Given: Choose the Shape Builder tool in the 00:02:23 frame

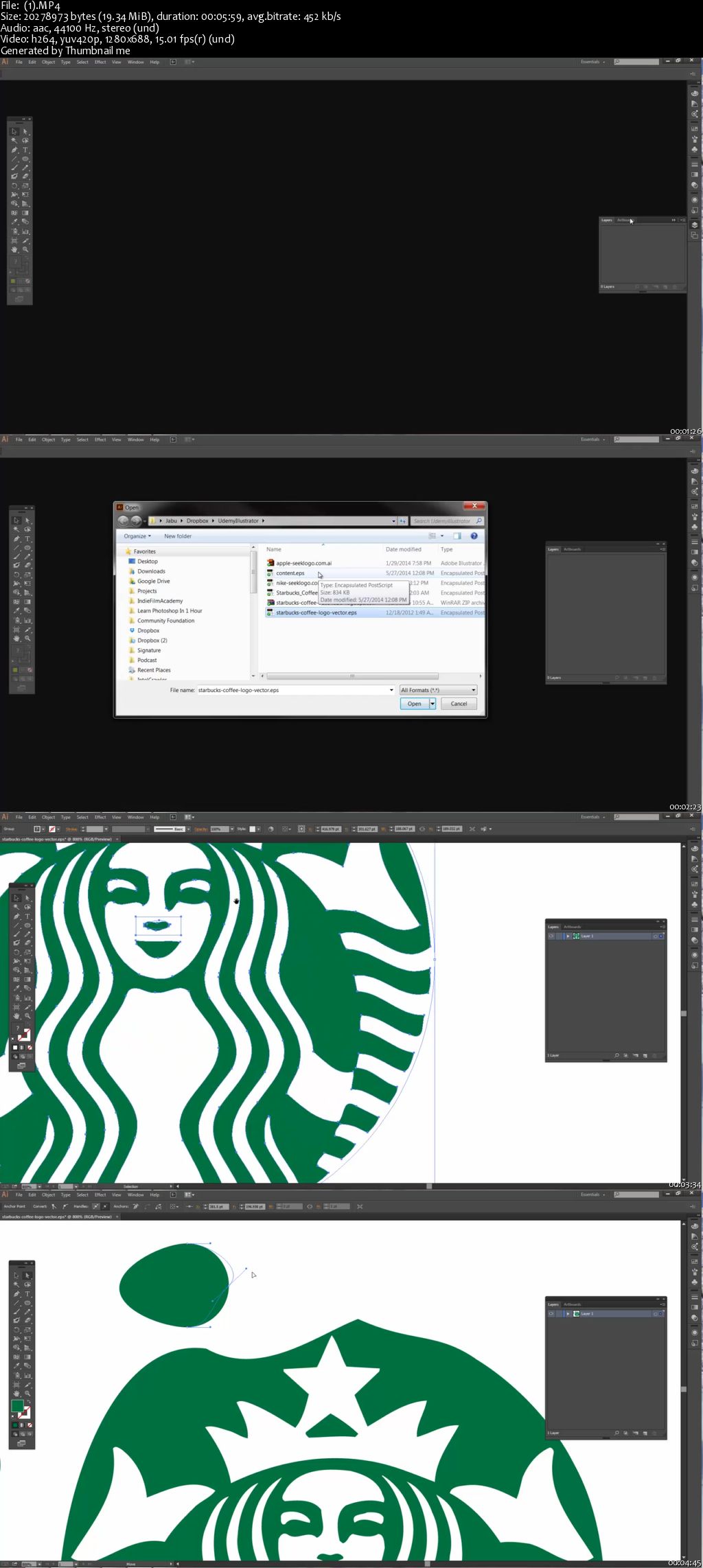Looking at the screenshot, I should click(x=16, y=592).
